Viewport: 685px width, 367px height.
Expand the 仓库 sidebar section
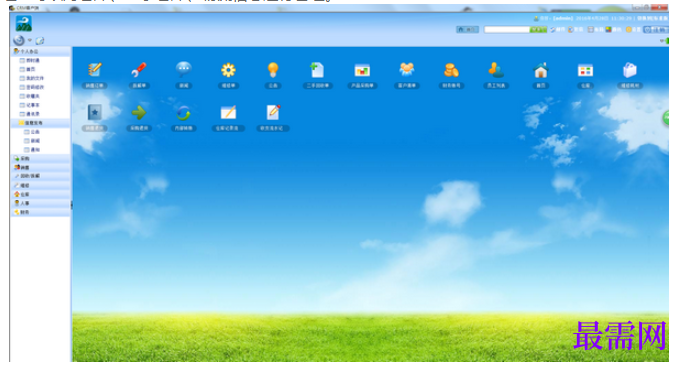(x=40, y=194)
